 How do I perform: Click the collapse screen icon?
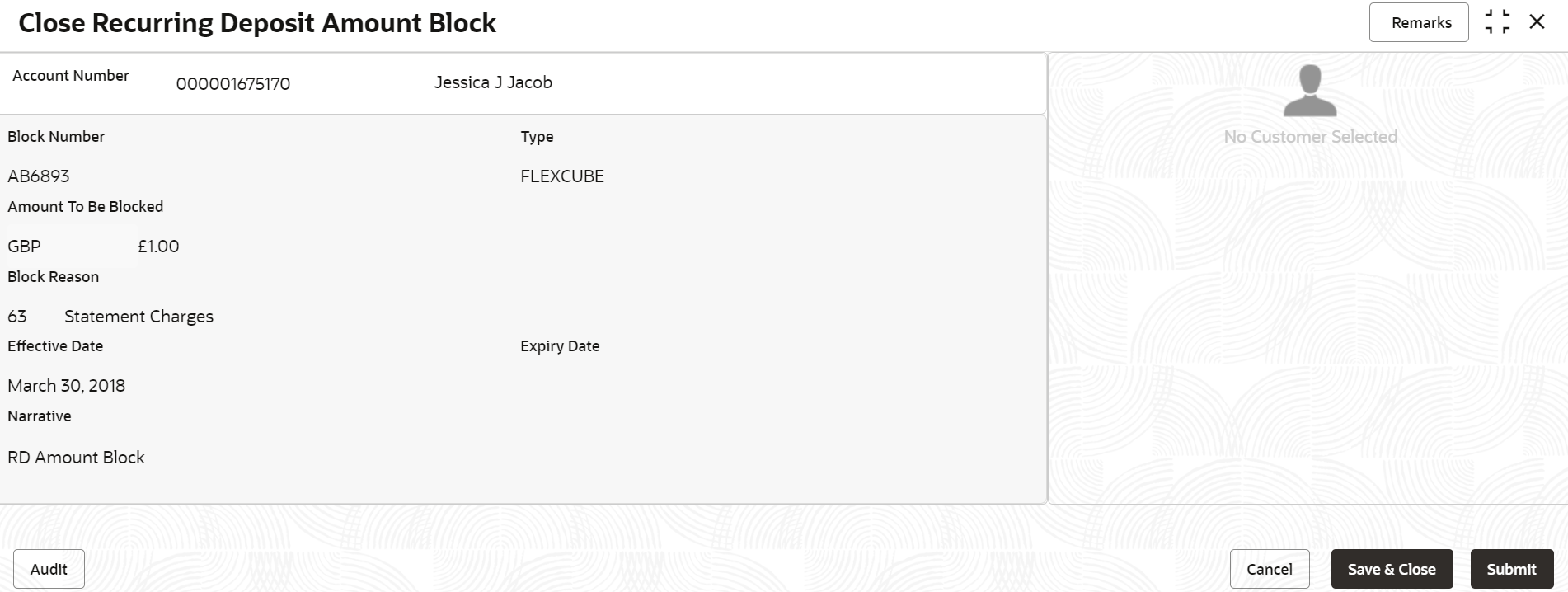(1497, 22)
